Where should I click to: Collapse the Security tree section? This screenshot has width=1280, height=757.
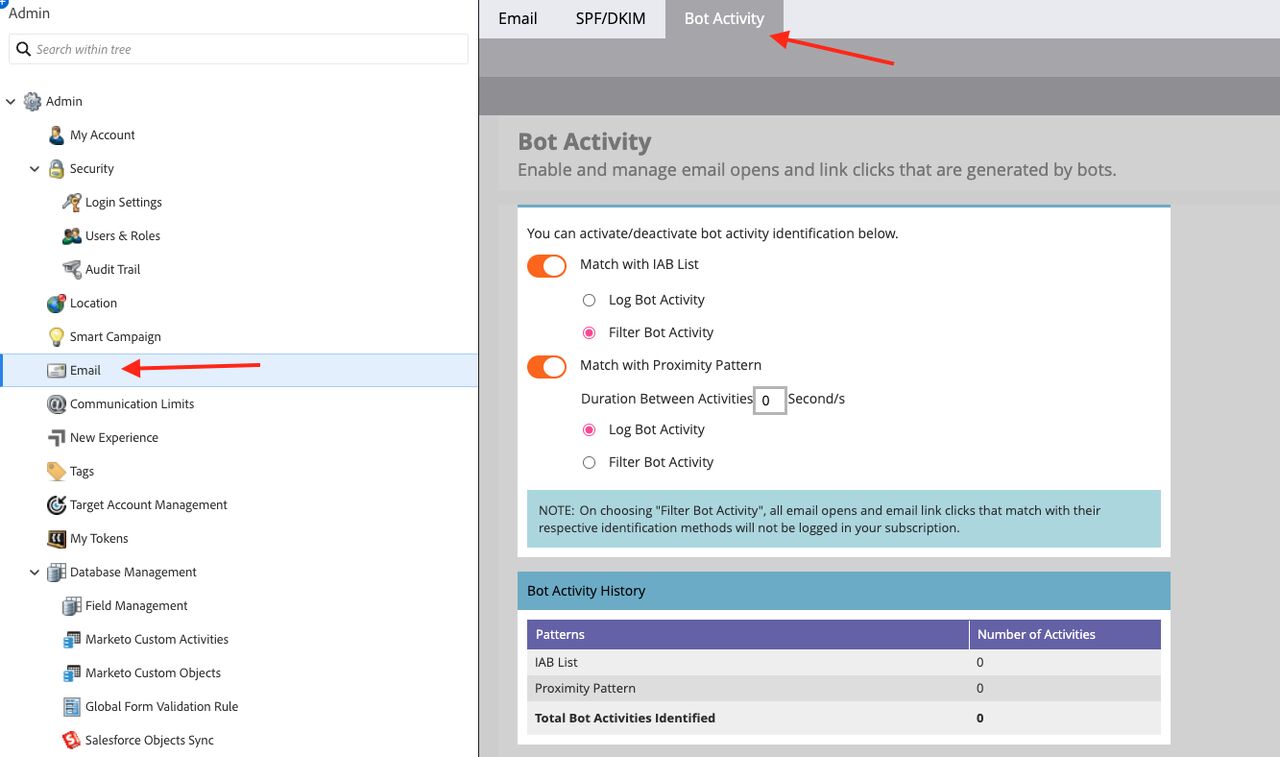pos(35,169)
